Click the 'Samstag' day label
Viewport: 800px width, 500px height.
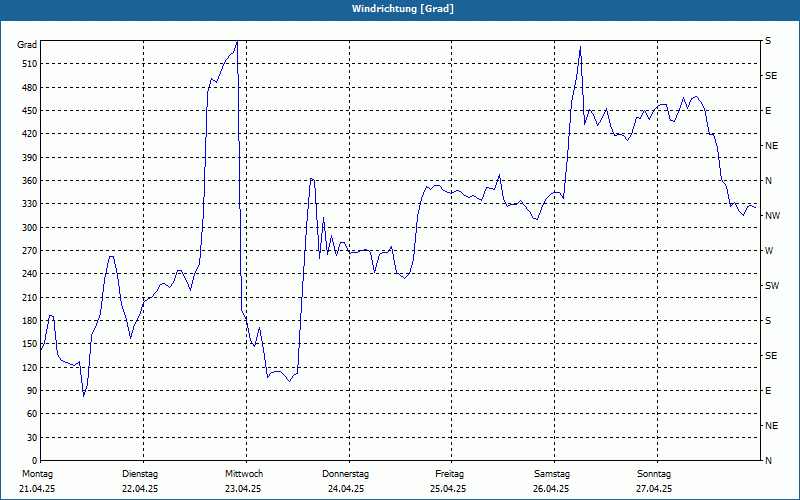click(x=552, y=474)
